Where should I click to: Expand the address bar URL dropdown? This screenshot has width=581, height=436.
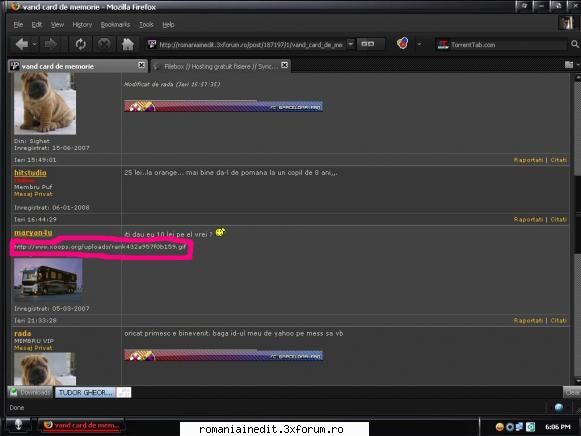(350, 44)
